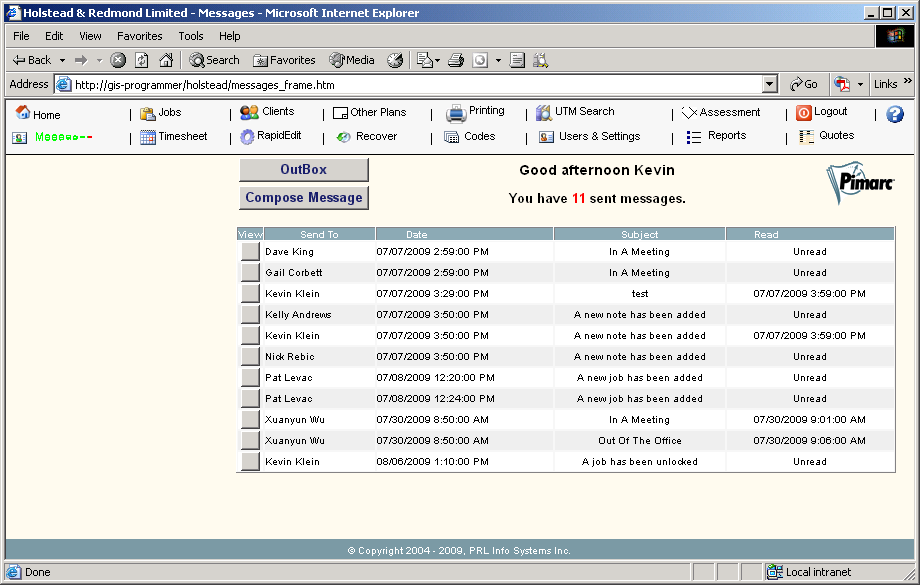View the Gail Corbett message
Viewport: 920px width, 585px height.
[250, 273]
